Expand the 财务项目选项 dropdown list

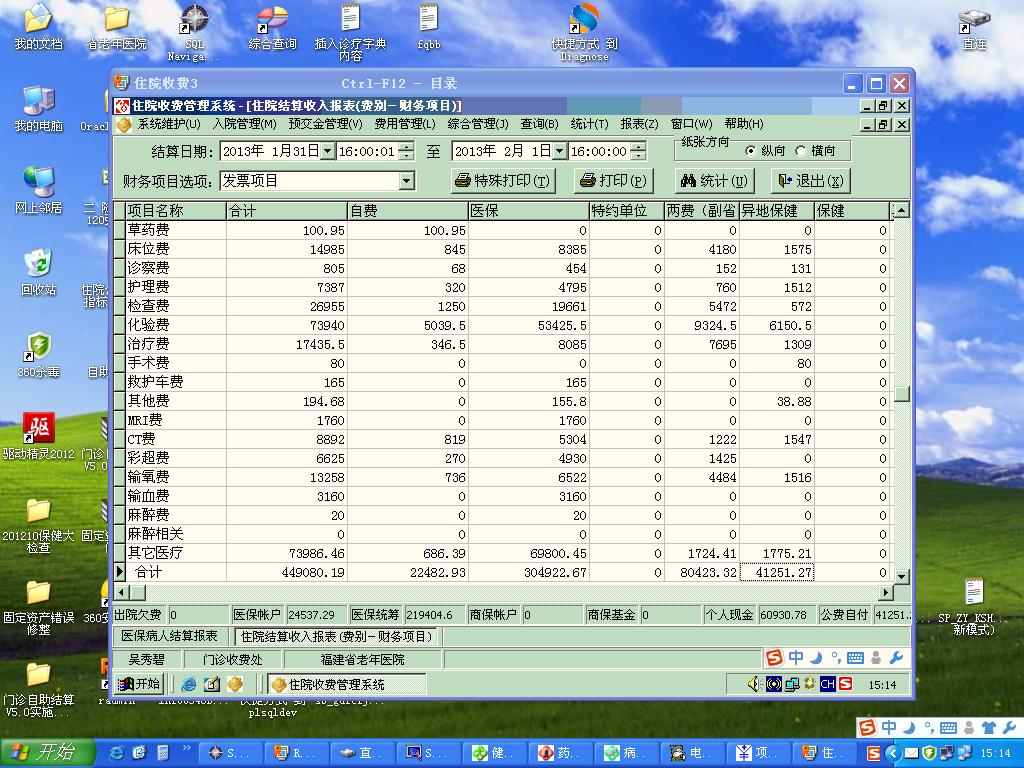click(x=406, y=181)
